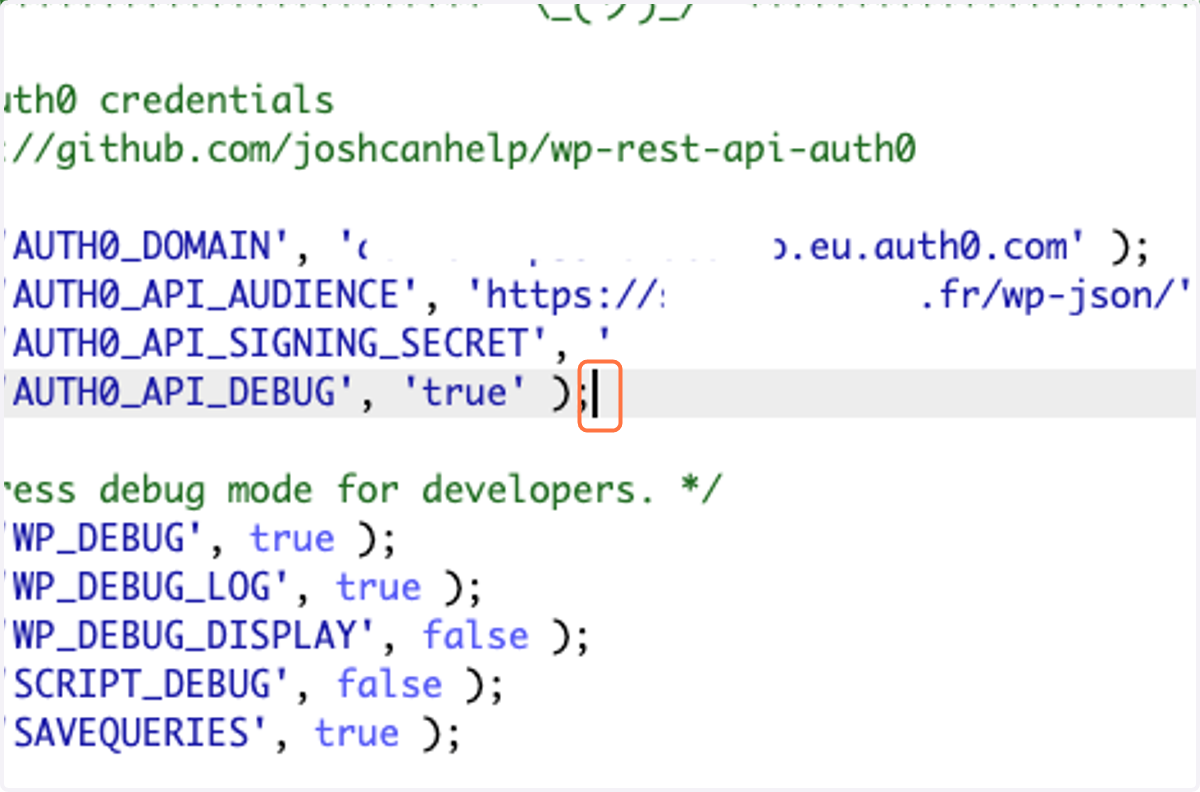The width and height of the screenshot is (1200, 792).
Task: Click the false value on WP_DEBUG_DISPLAY line
Action: pyautogui.click(x=475, y=637)
